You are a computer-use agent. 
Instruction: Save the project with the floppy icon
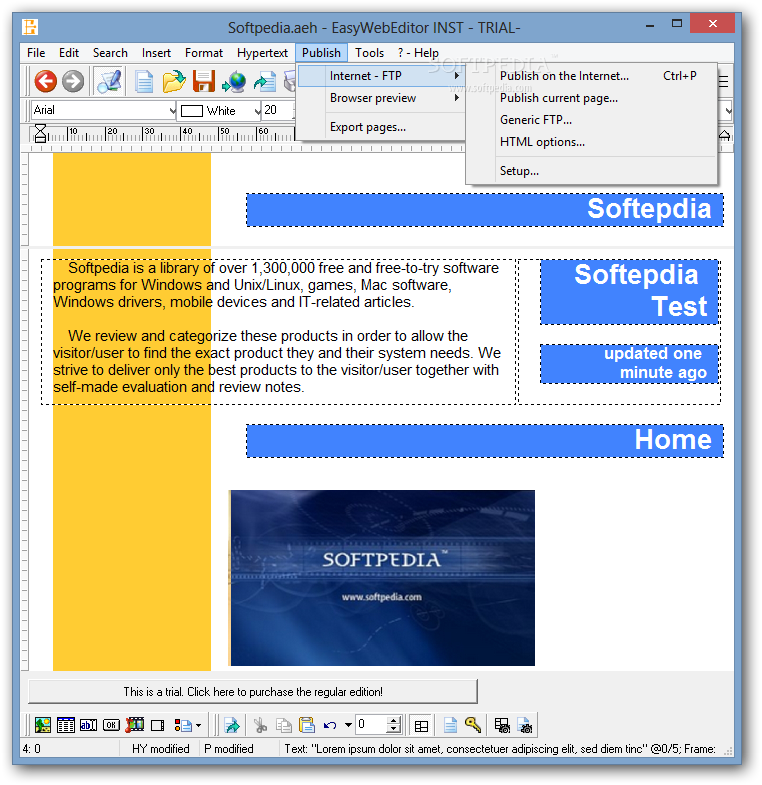click(x=204, y=82)
